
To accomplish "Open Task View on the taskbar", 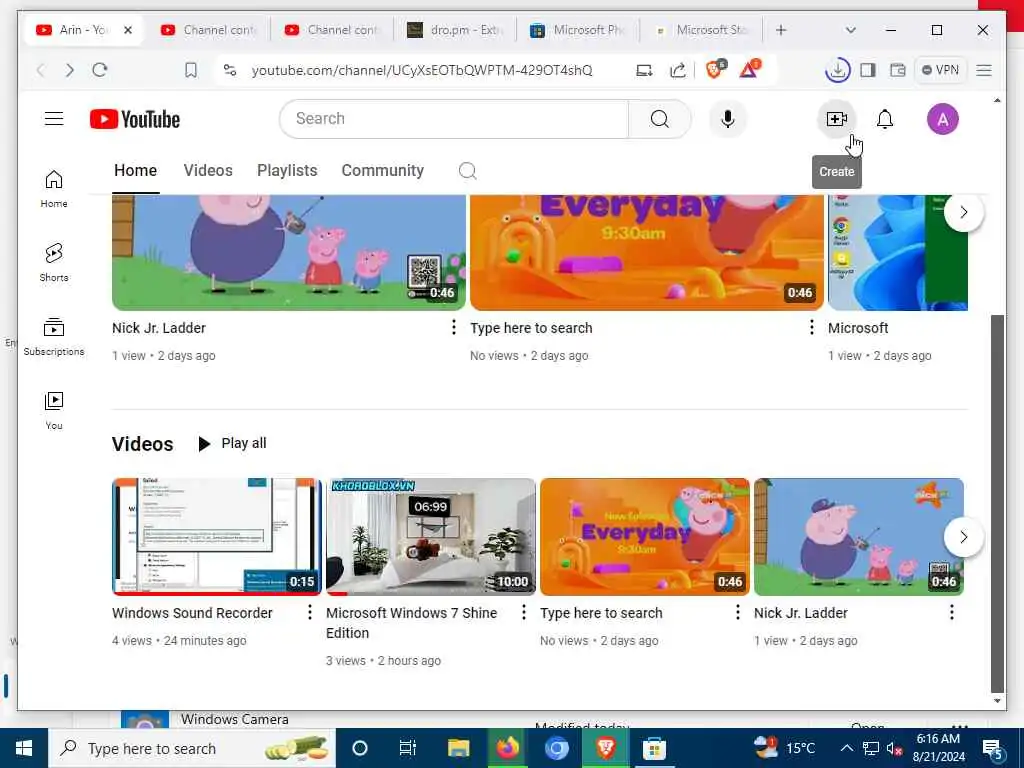I will [408, 748].
